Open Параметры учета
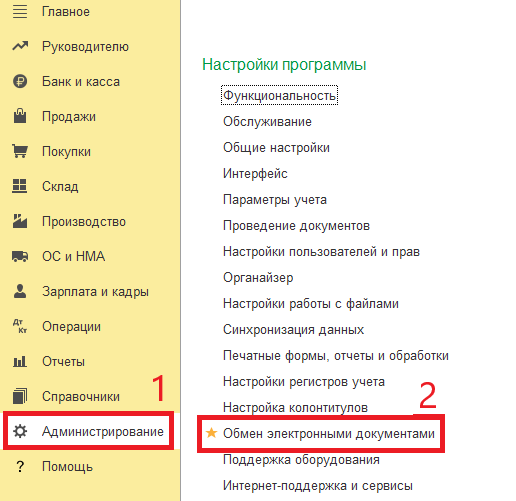The height and width of the screenshot is (501, 516). point(275,200)
